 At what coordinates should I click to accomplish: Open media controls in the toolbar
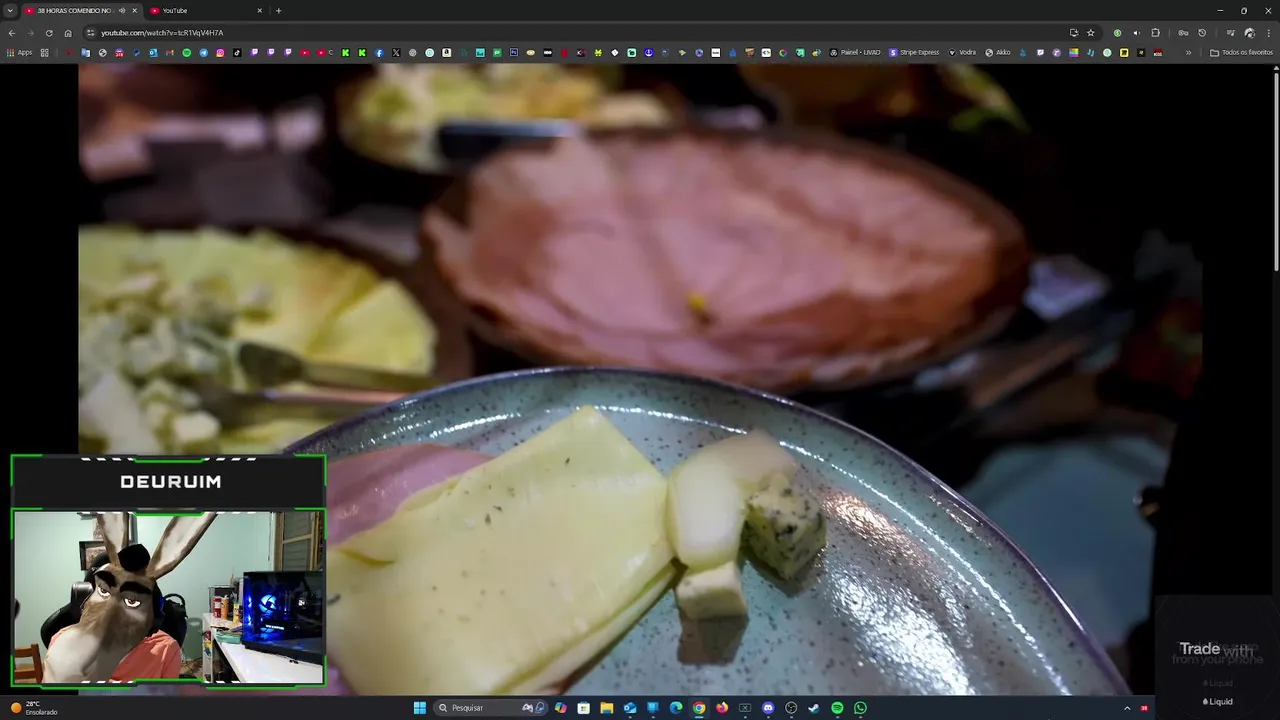[1231, 32]
